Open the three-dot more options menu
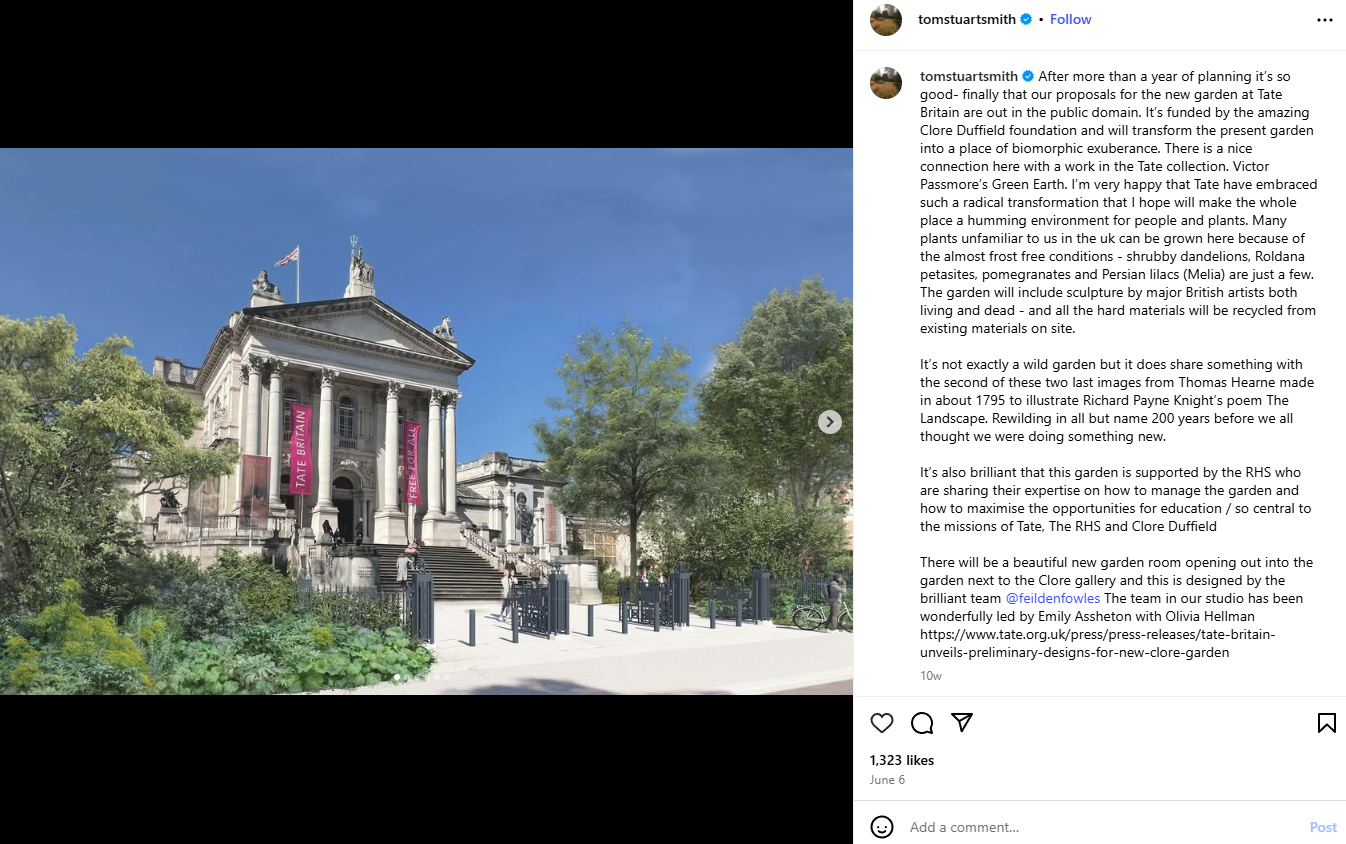1346x844 pixels. pos(1325,20)
